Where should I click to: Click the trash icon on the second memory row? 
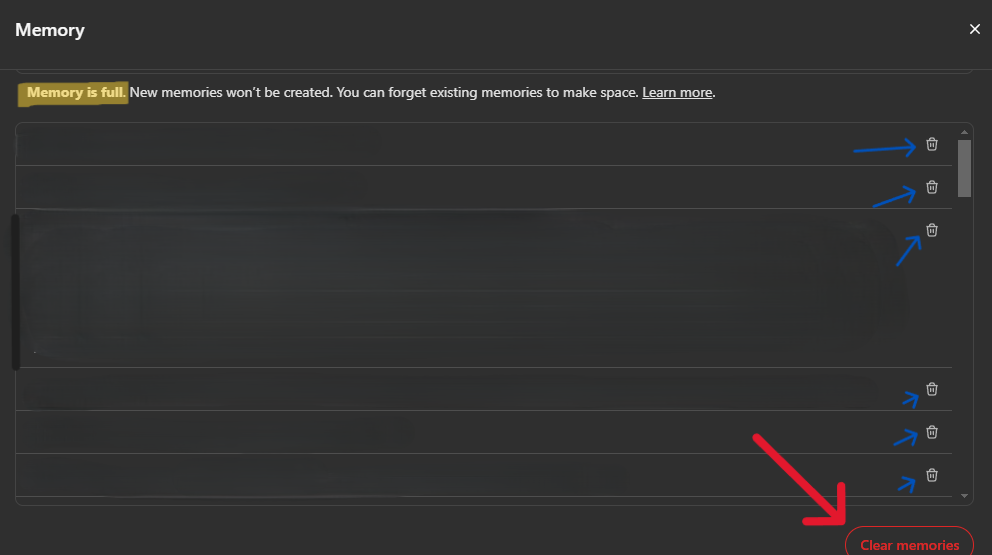[x=932, y=187]
